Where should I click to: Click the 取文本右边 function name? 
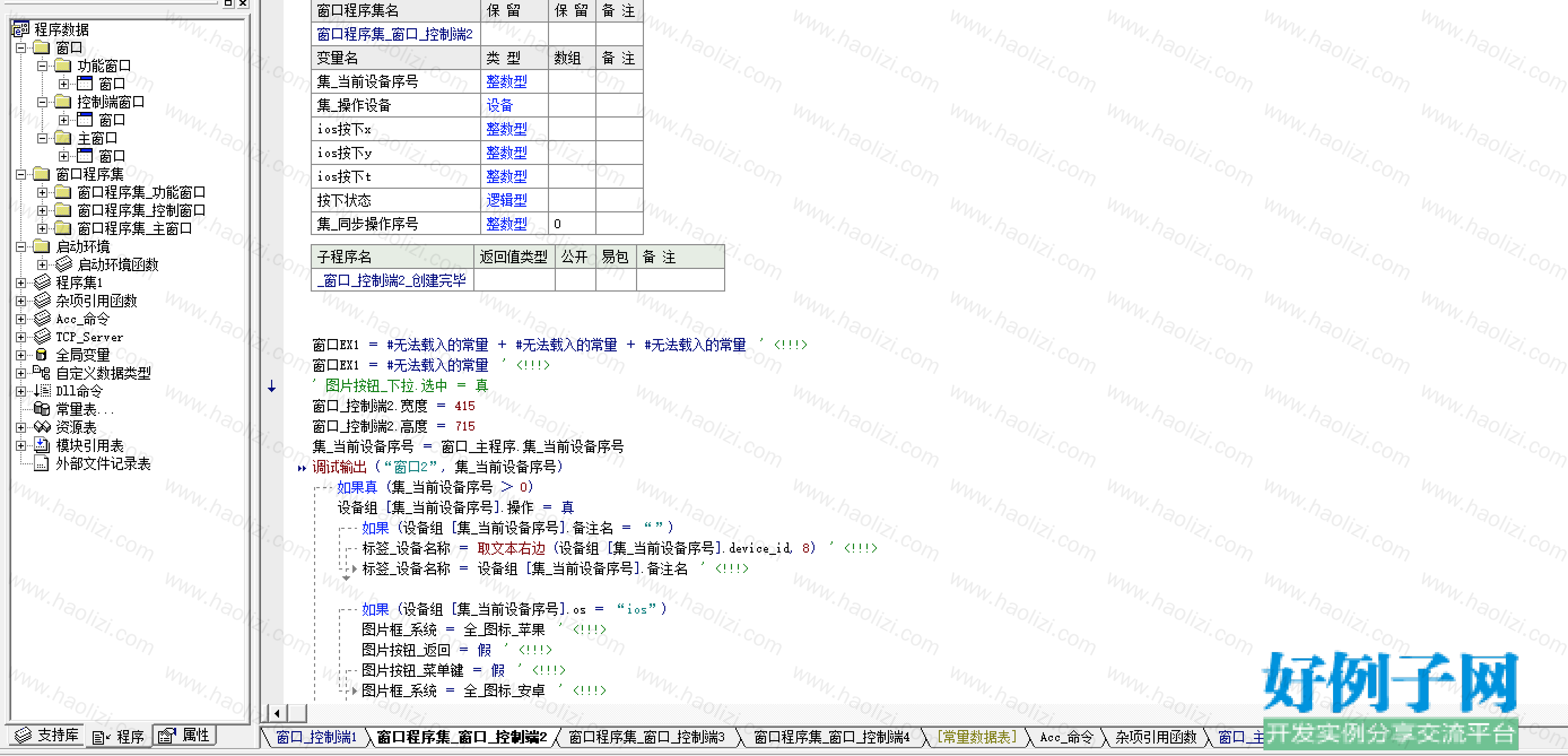(x=511, y=548)
